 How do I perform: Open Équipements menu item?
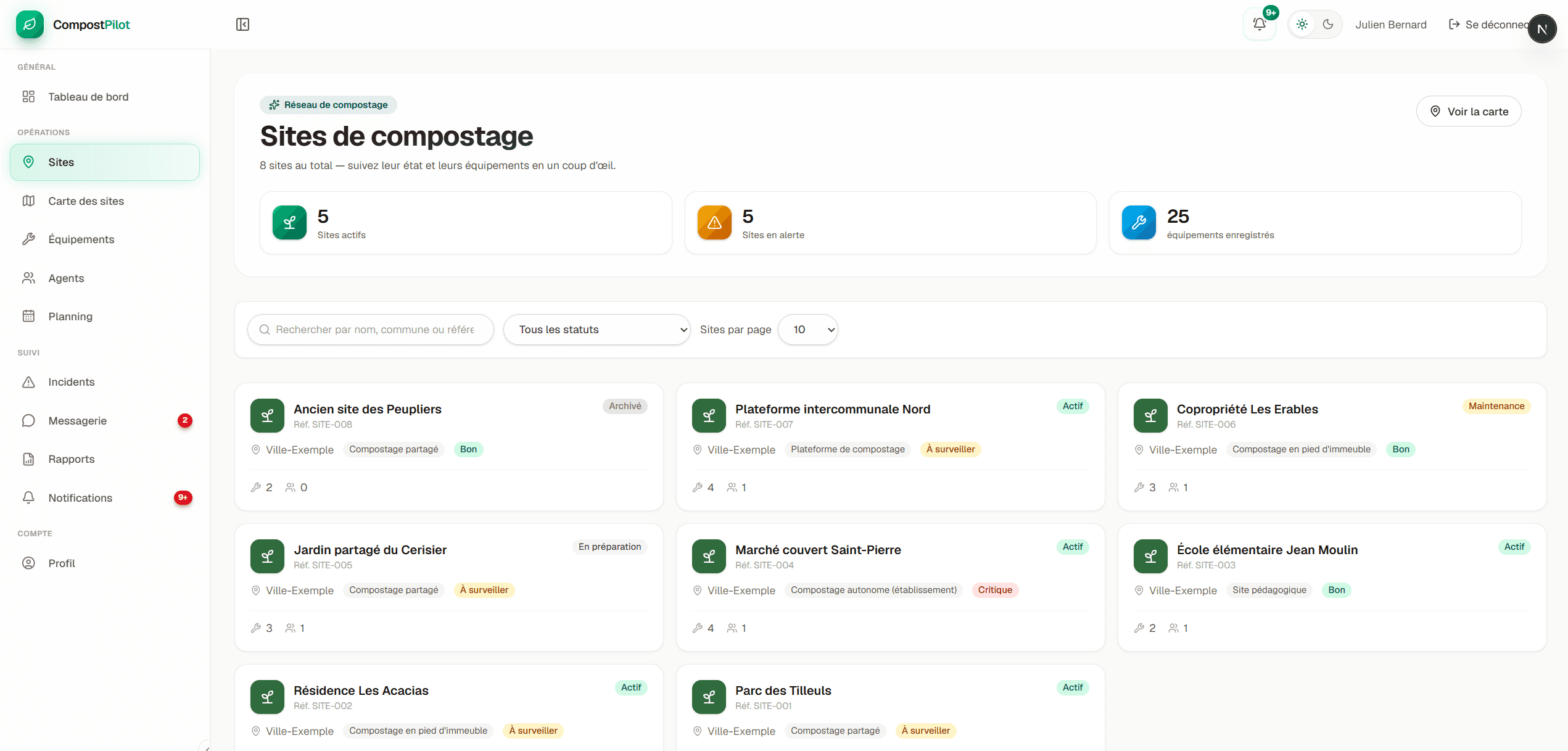point(105,239)
